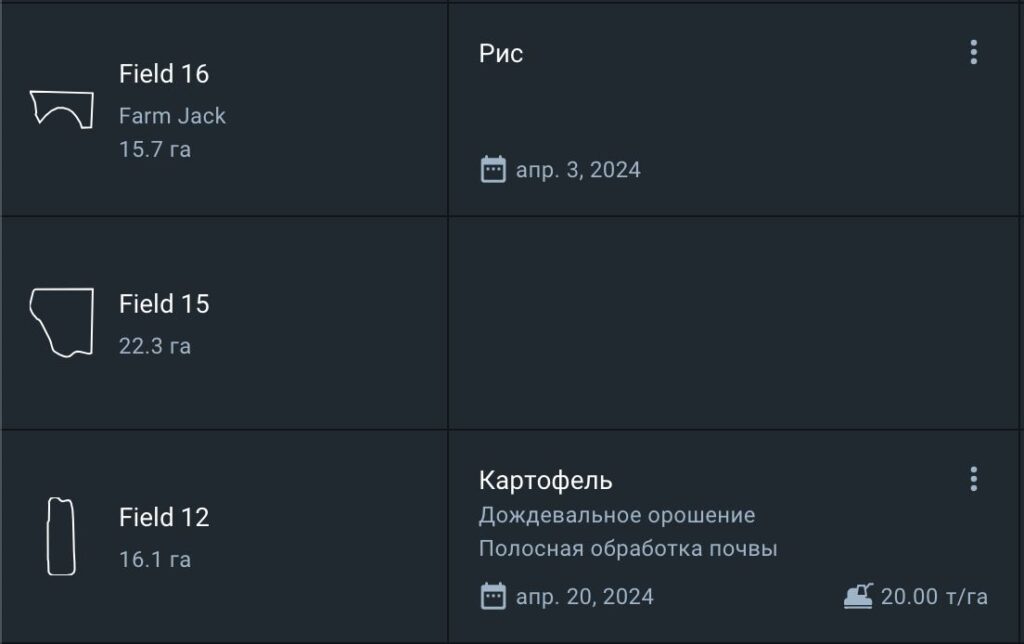Click the Field 12 shape outline icon

(x=60, y=536)
